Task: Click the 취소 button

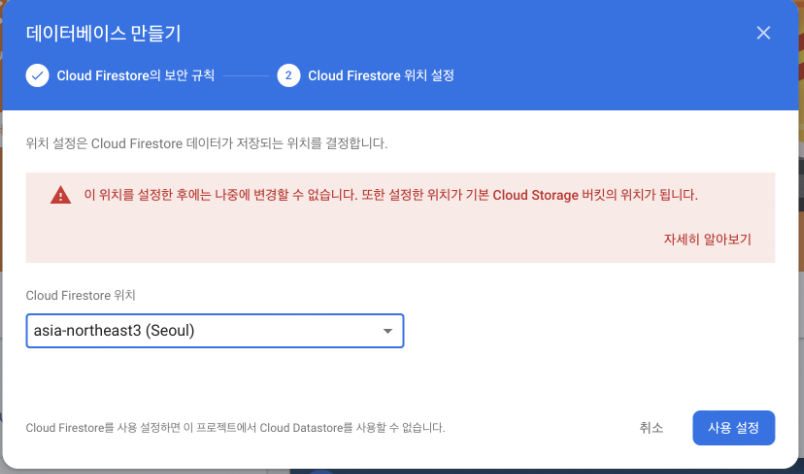Action: (x=651, y=428)
